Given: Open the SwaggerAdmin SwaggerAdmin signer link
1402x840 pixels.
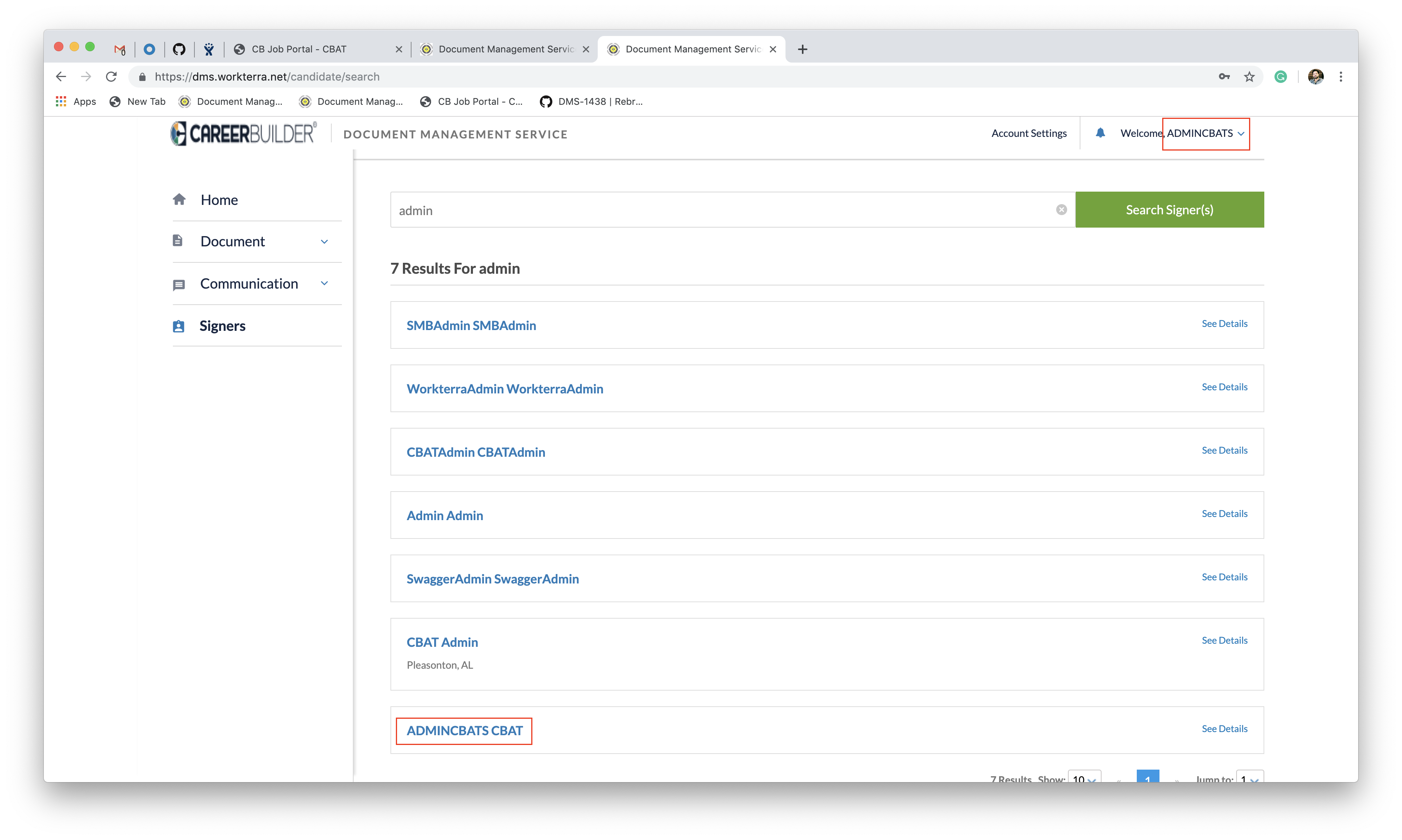Looking at the screenshot, I should coord(492,579).
